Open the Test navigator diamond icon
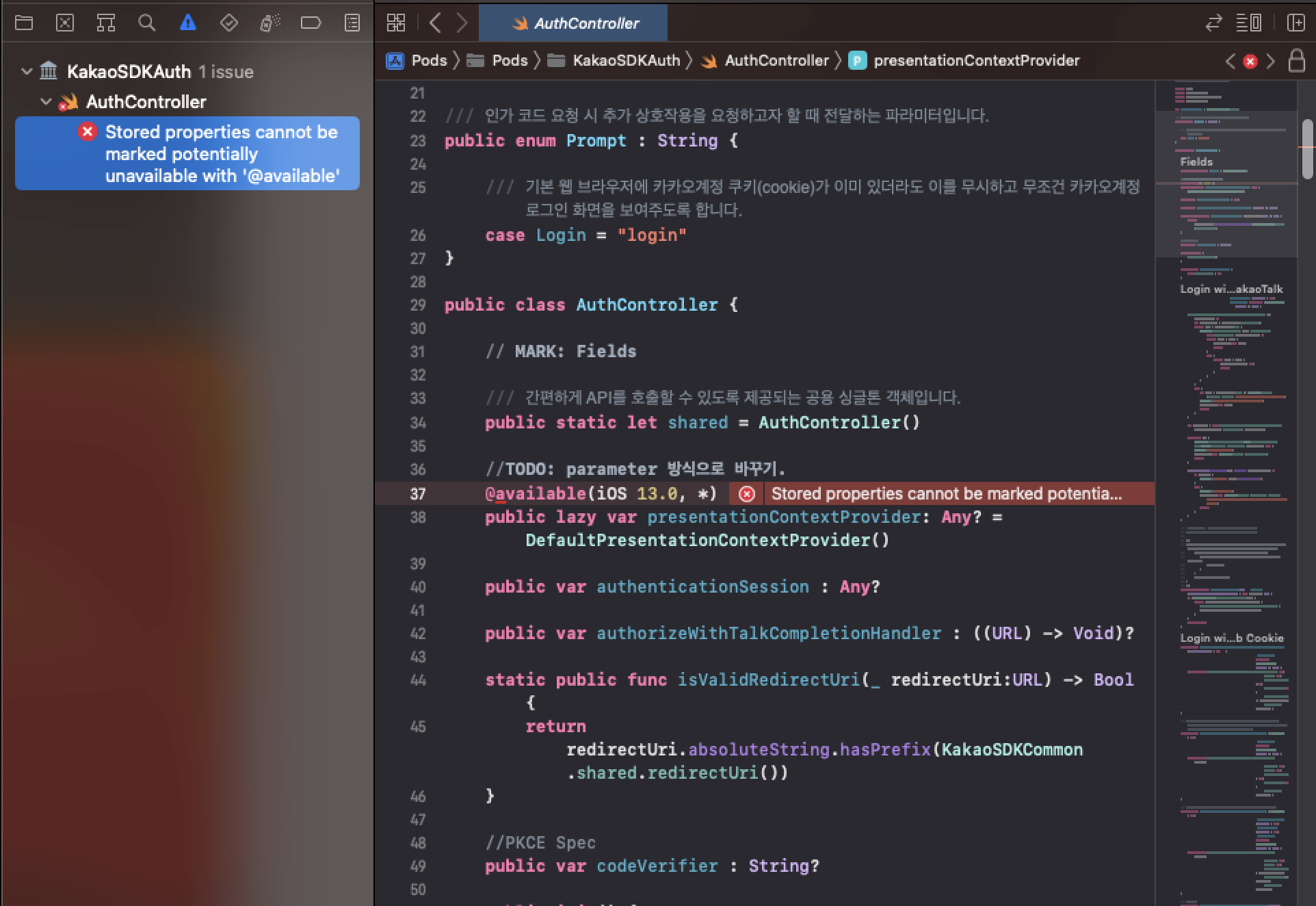Screen dimensions: 1316x906 coord(229,23)
